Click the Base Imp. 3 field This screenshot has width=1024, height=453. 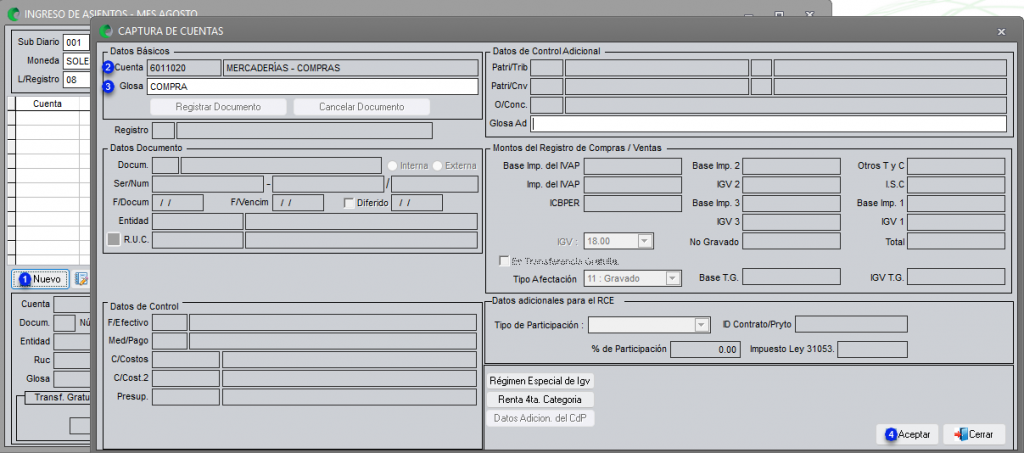point(792,204)
